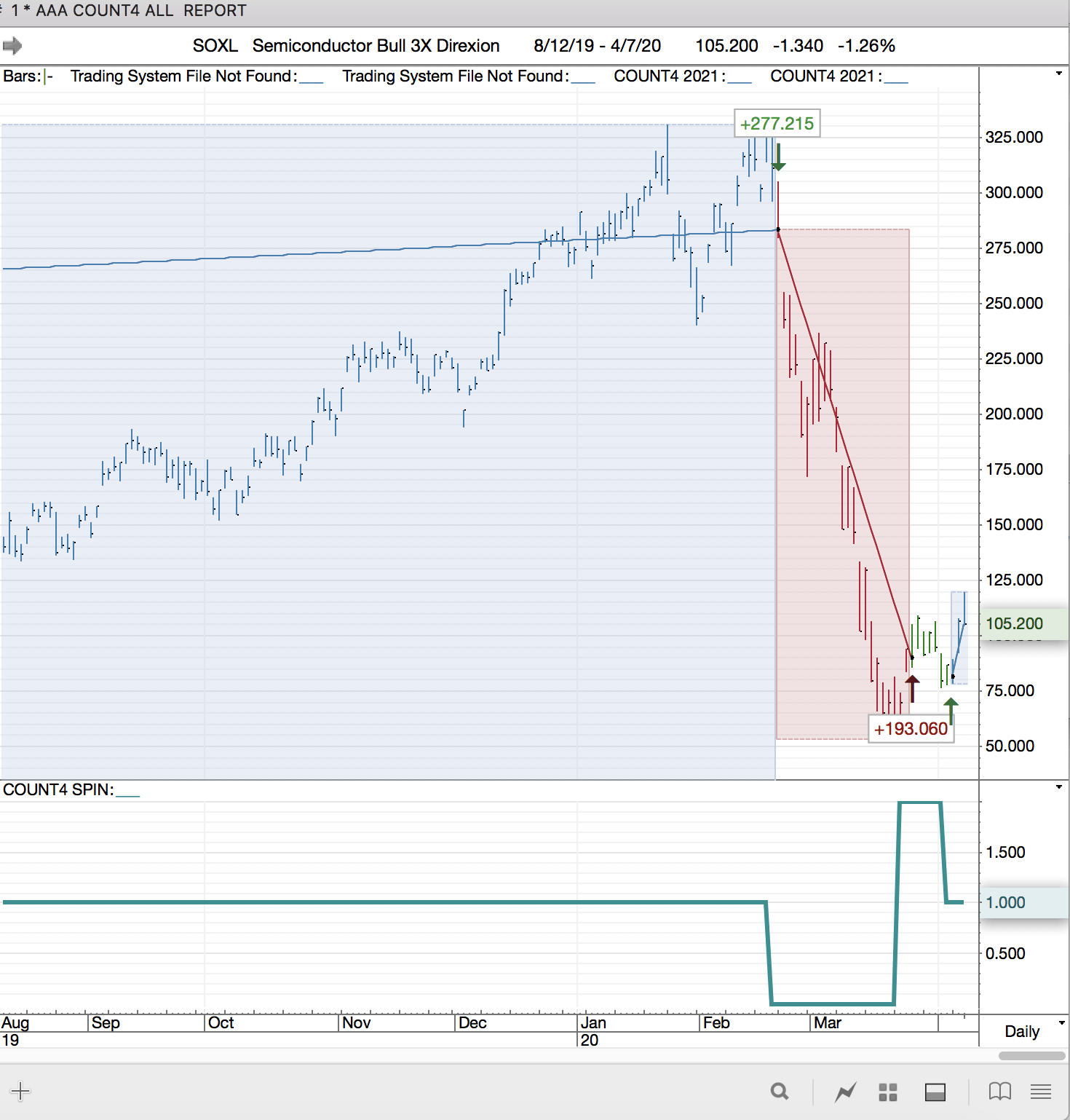This screenshot has width=1070, height=1120.
Task: Click the Nov label on the time axis
Action: click(357, 1022)
